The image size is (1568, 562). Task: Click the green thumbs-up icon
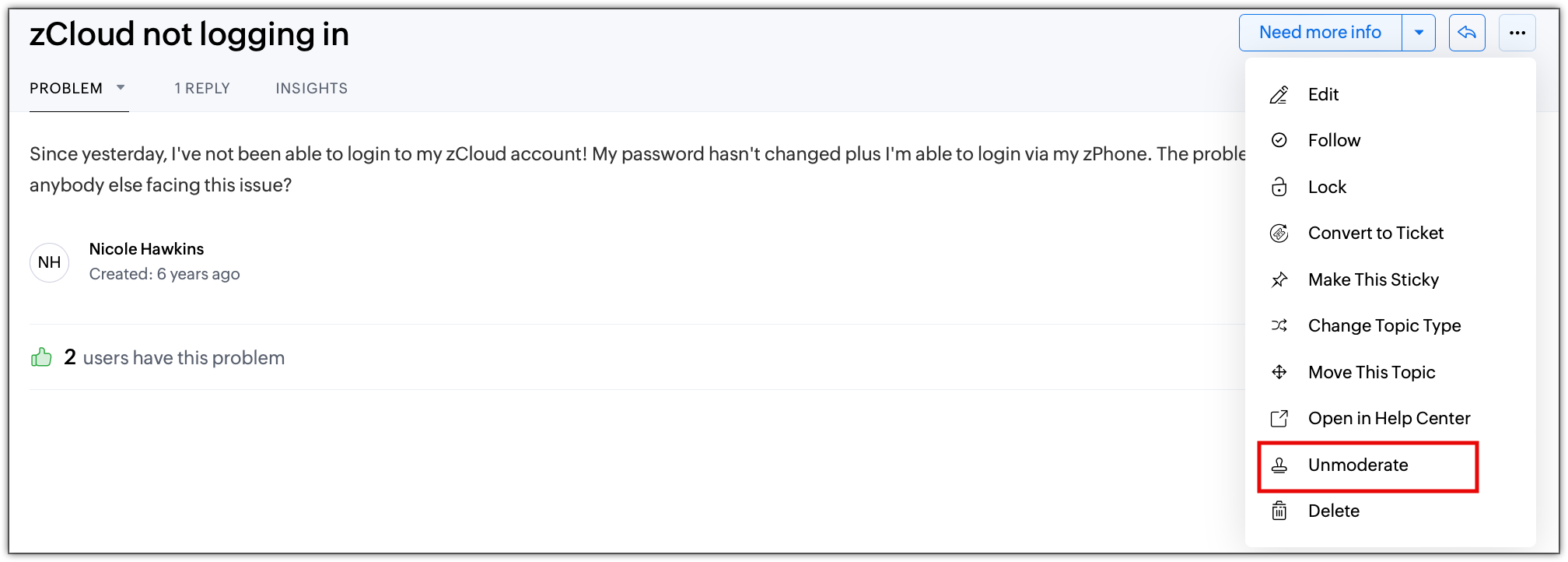pos(41,357)
